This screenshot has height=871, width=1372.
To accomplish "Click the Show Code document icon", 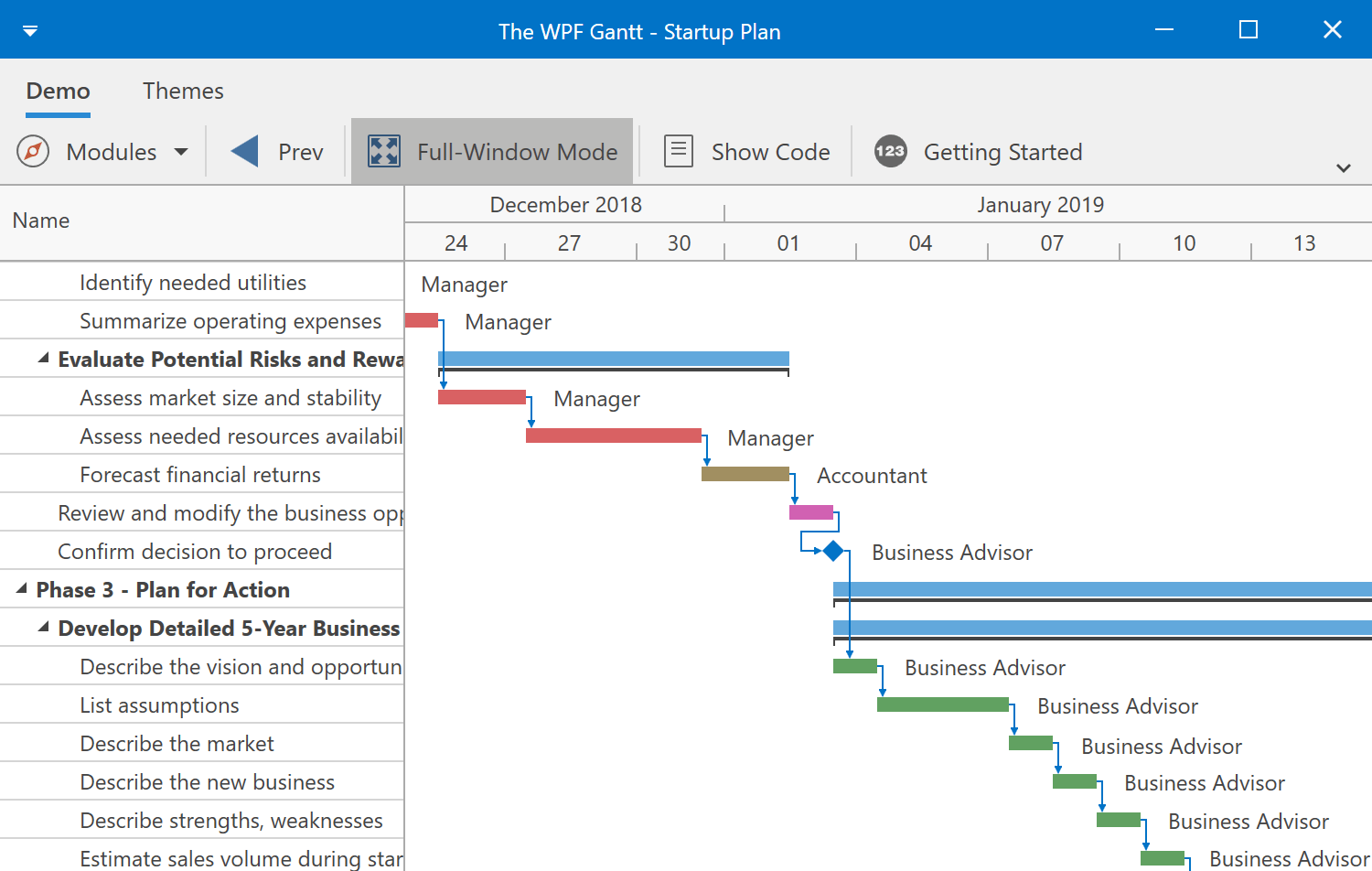I will pyautogui.click(x=678, y=151).
